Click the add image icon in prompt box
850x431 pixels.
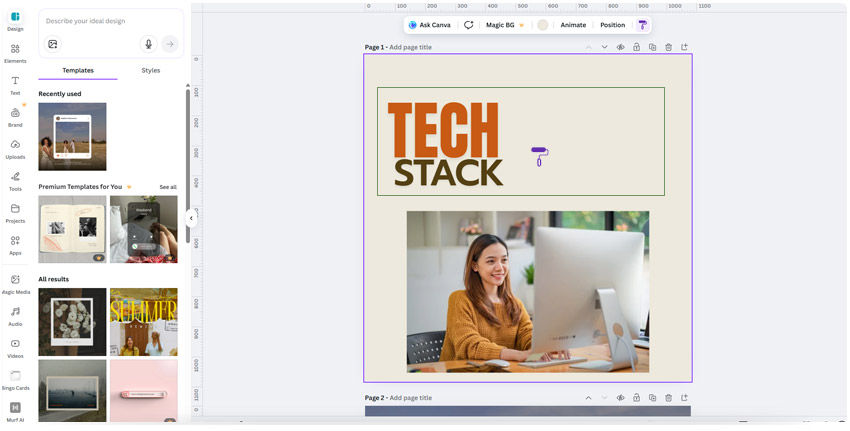pyautogui.click(x=53, y=44)
